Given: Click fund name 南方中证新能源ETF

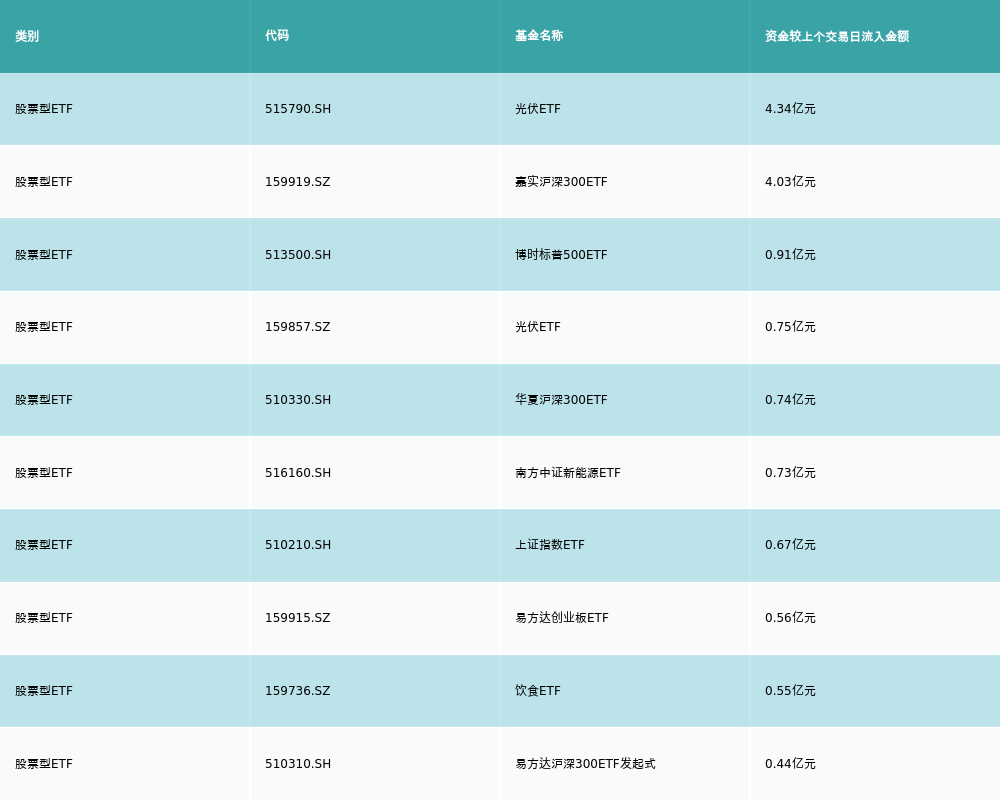Looking at the screenshot, I should (568, 473).
